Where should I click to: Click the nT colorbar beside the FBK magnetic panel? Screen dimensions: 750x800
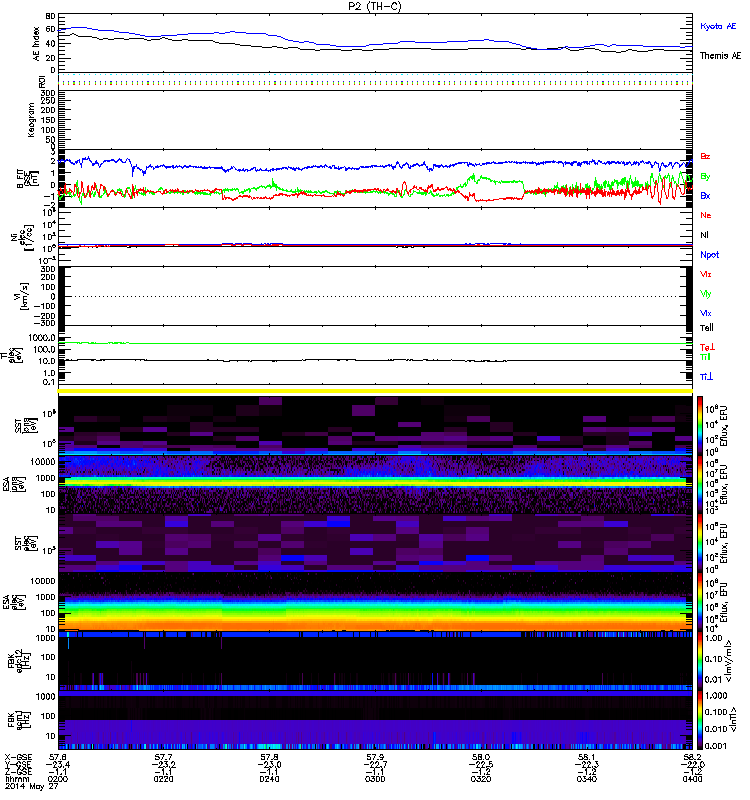click(700, 720)
